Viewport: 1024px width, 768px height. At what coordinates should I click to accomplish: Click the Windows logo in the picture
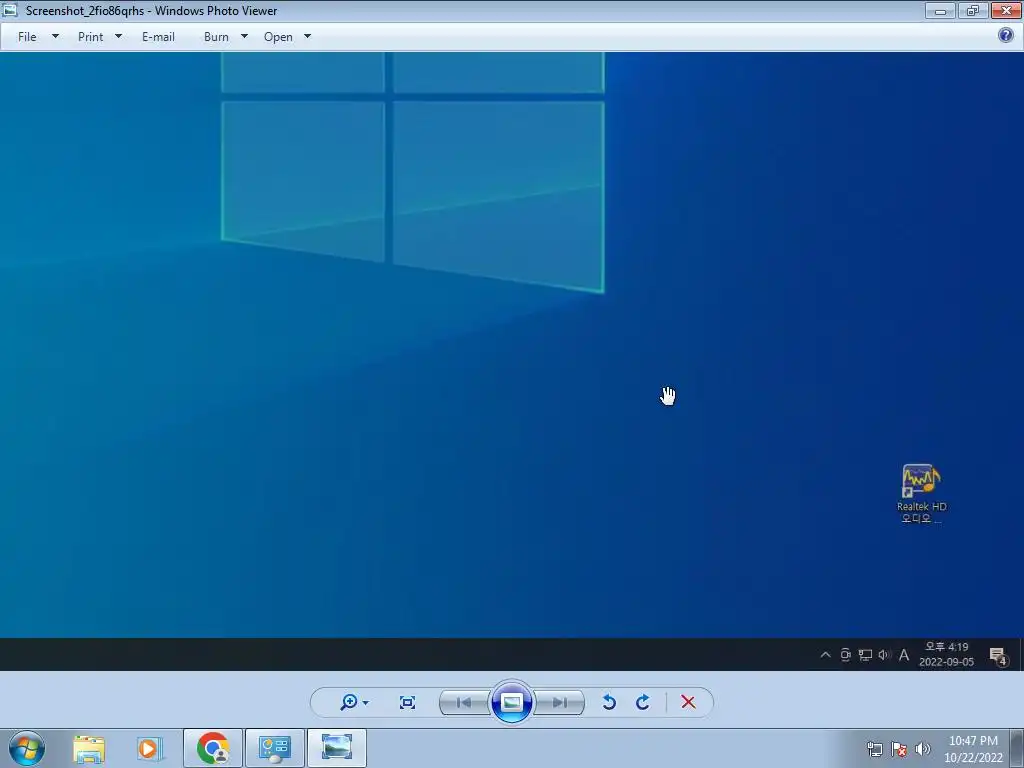tap(413, 173)
